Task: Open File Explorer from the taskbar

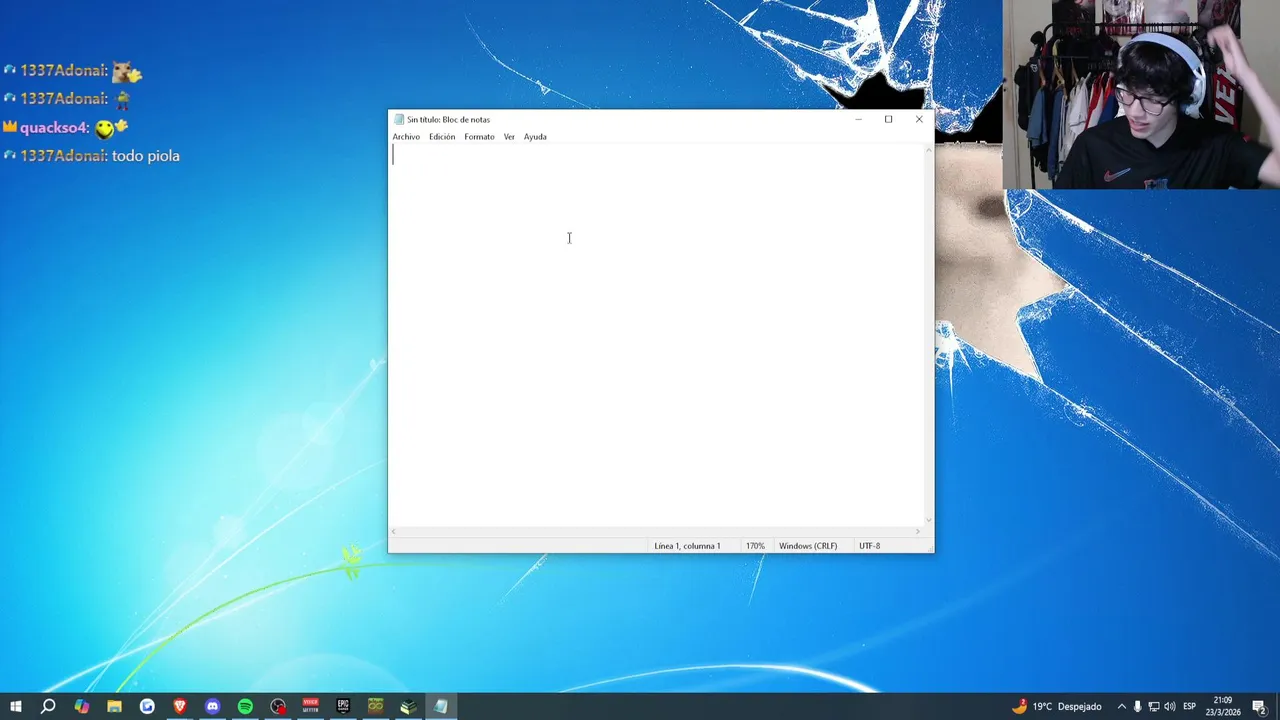Action: 114,707
